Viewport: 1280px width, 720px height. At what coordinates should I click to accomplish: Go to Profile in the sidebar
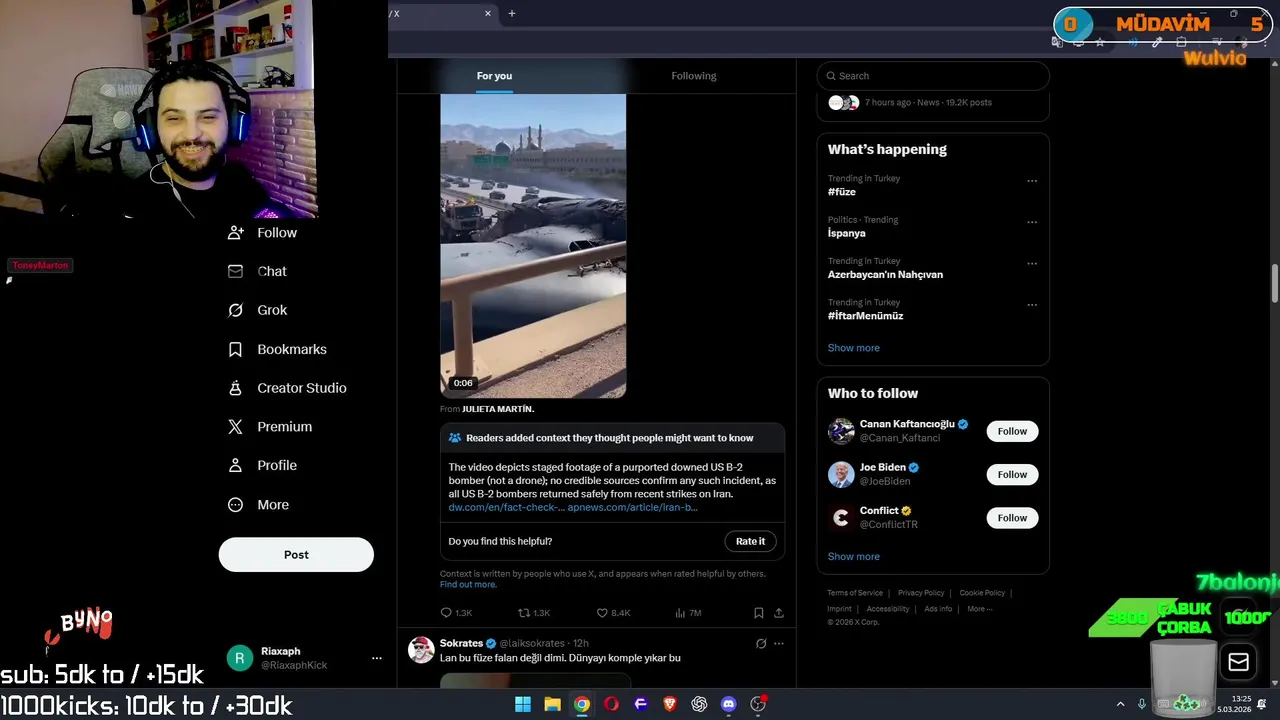(263, 465)
